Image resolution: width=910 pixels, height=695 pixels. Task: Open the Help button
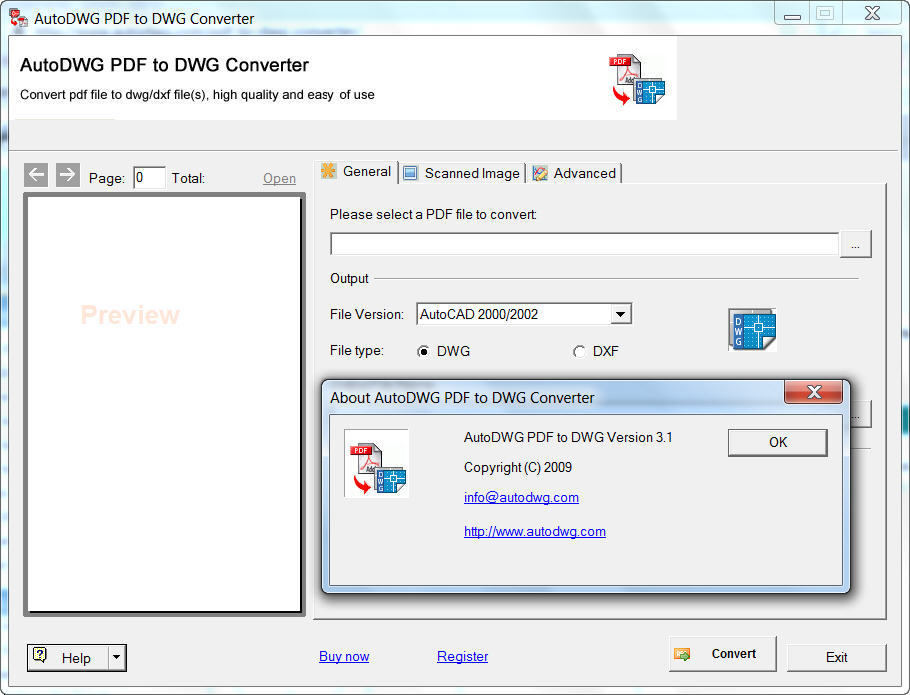(68, 658)
